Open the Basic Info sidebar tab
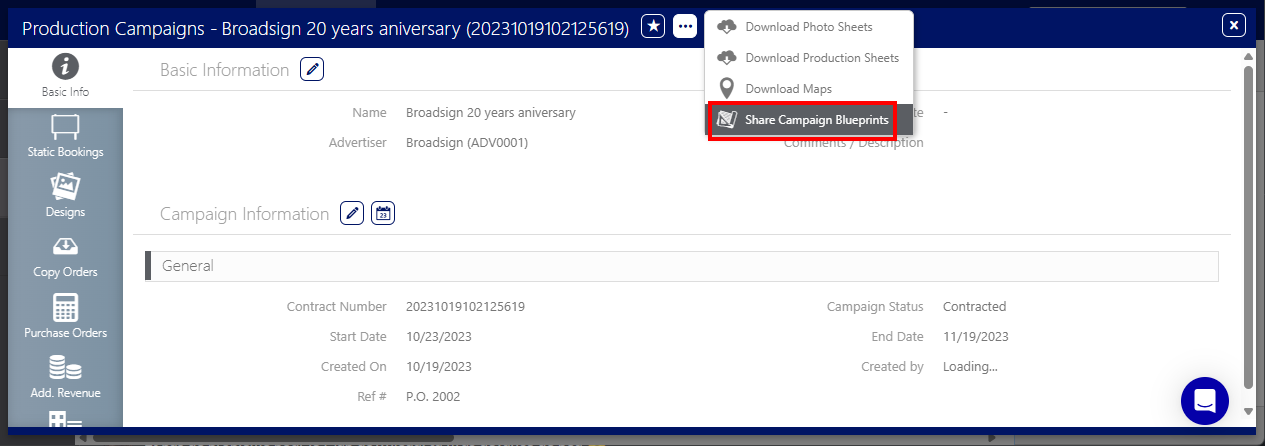This screenshot has width=1265, height=446. tap(65, 77)
